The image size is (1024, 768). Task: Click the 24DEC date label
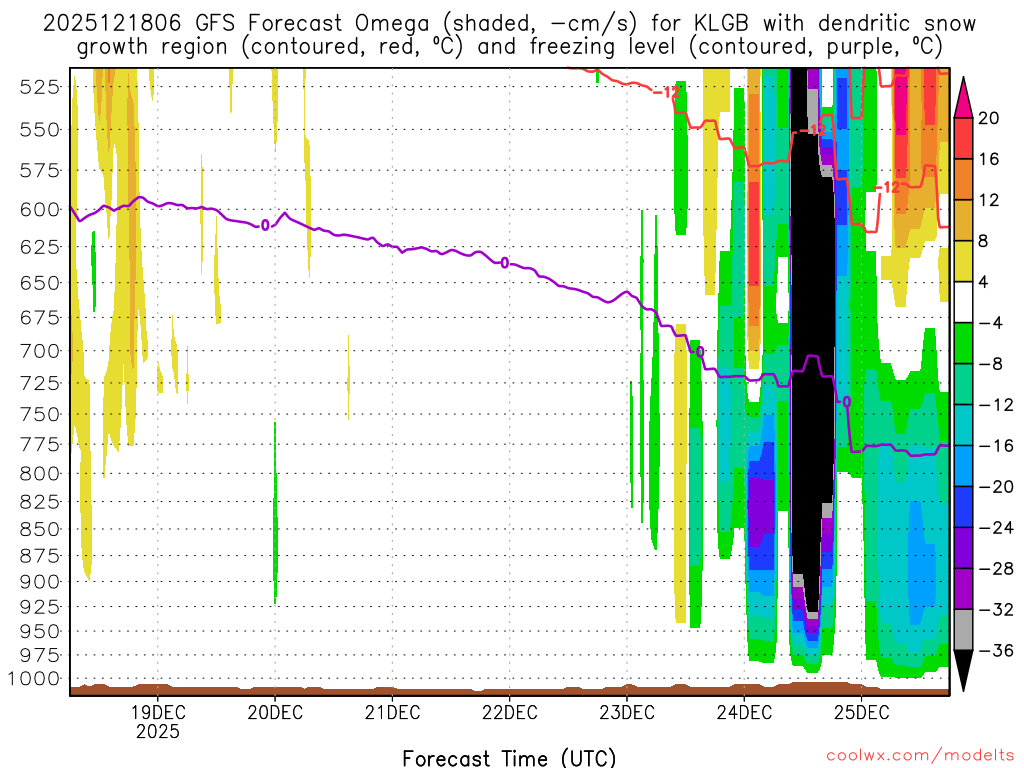click(x=744, y=712)
